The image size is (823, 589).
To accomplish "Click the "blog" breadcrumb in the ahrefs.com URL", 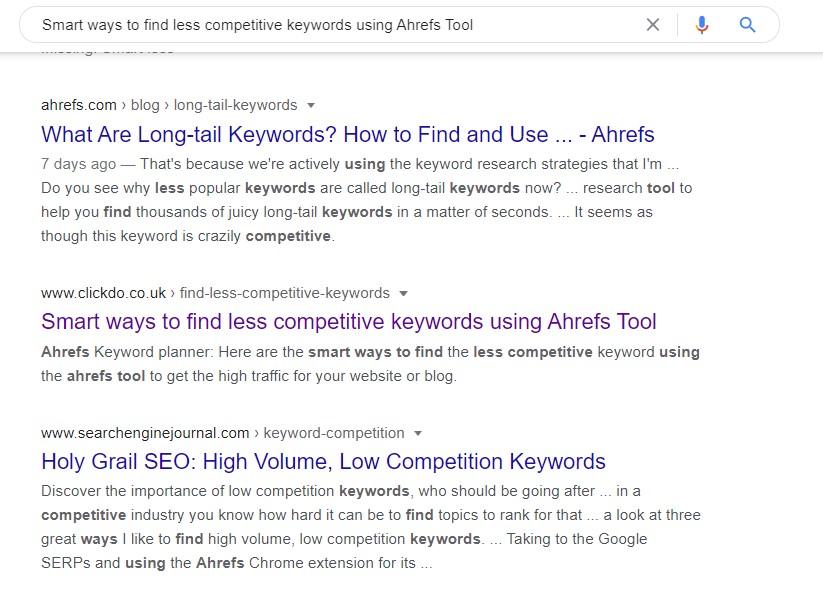I will (x=145, y=105).
